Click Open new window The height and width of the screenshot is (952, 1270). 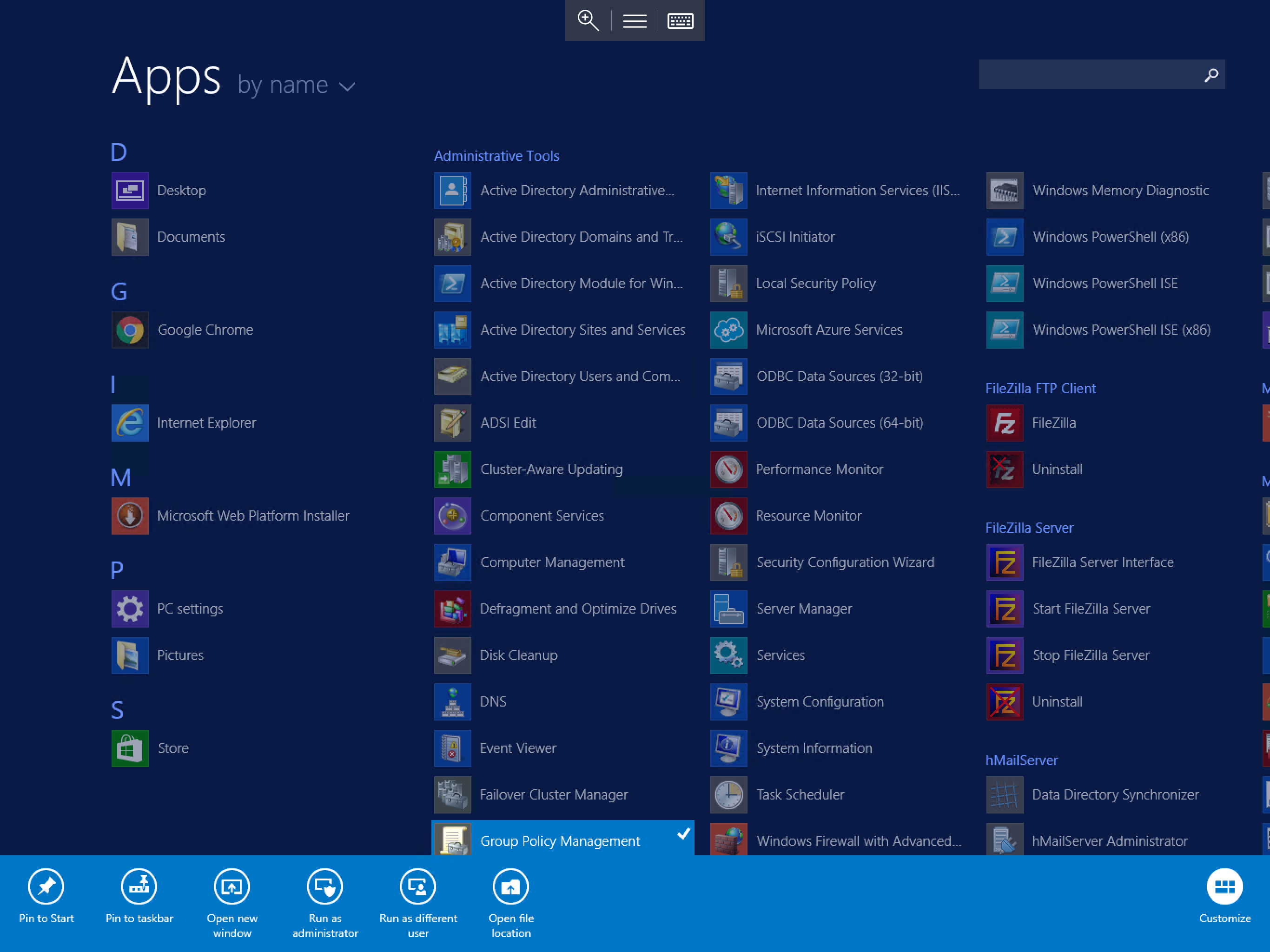coord(232,904)
